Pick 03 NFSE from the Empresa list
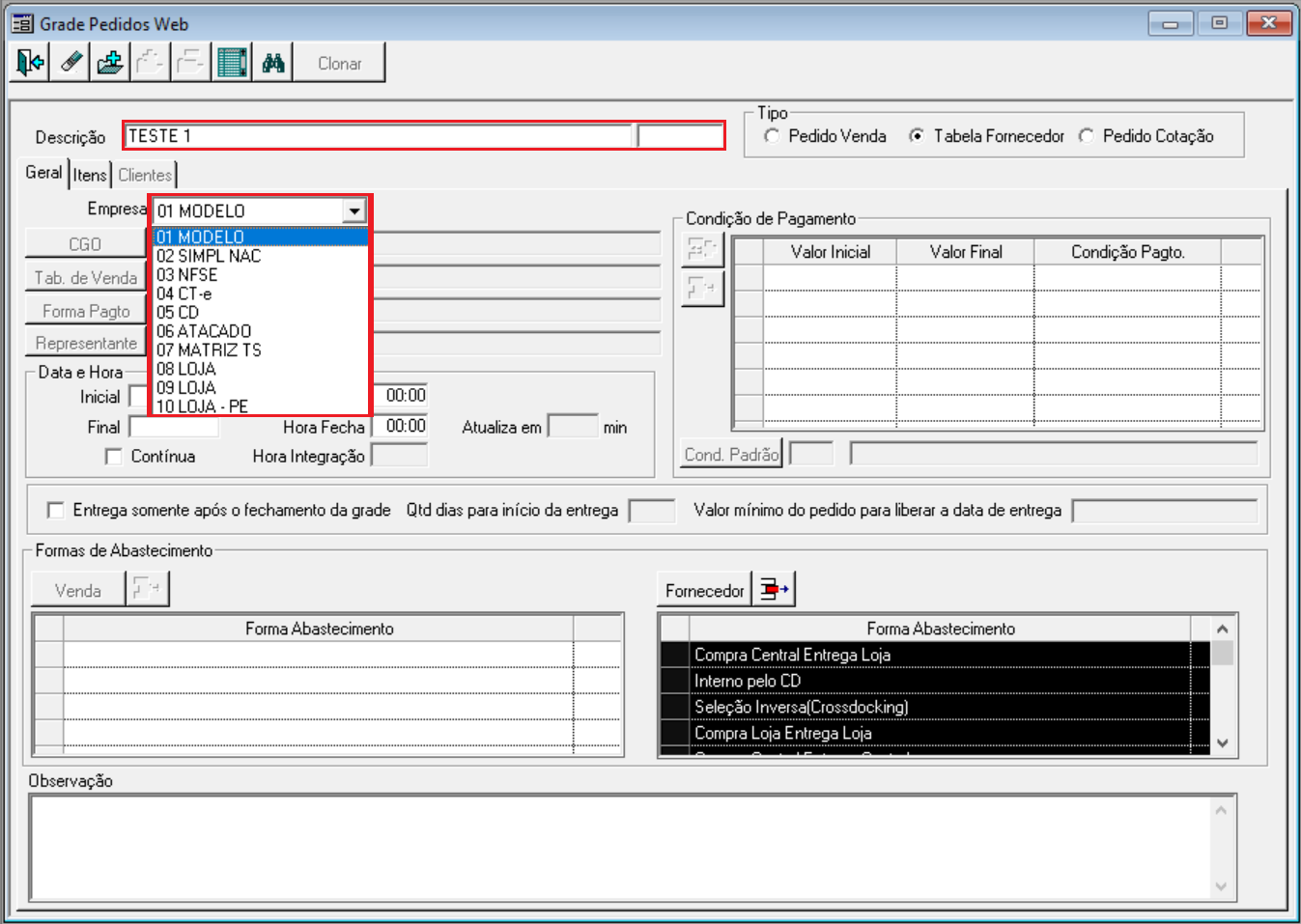The image size is (1301, 924). click(x=261, y=274)
